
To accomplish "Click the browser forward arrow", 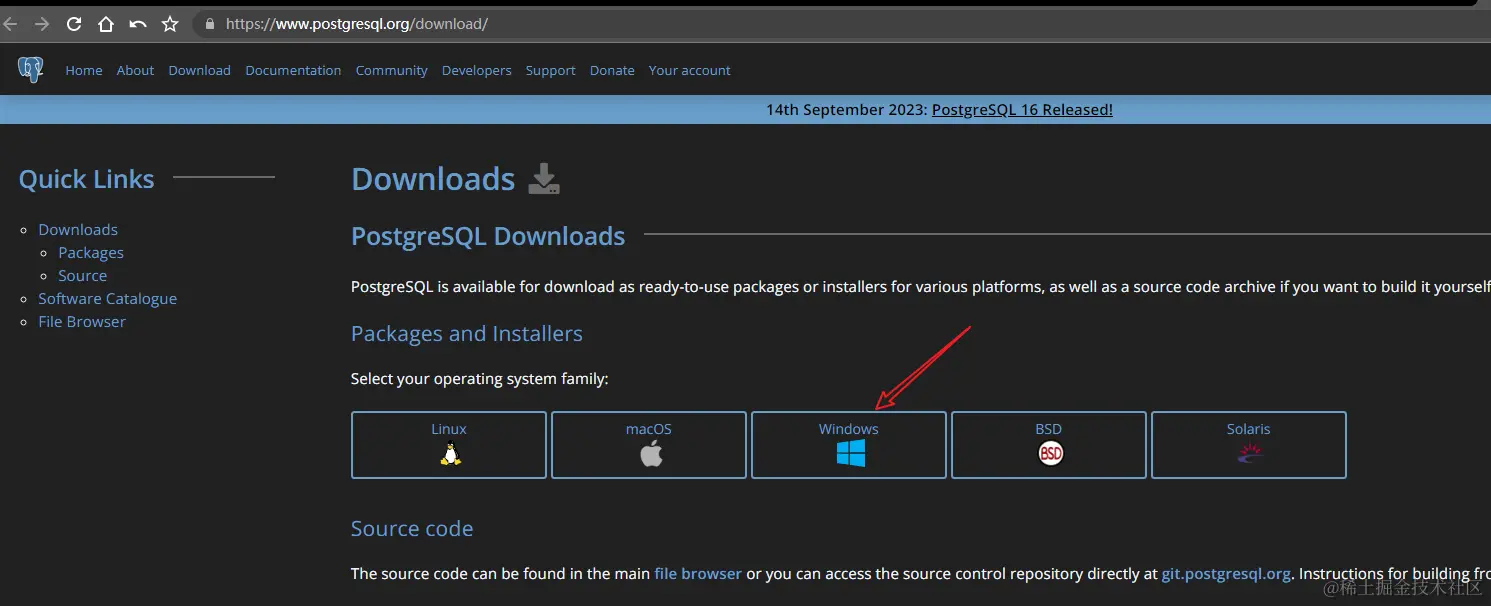I will (x=42, y=24).
